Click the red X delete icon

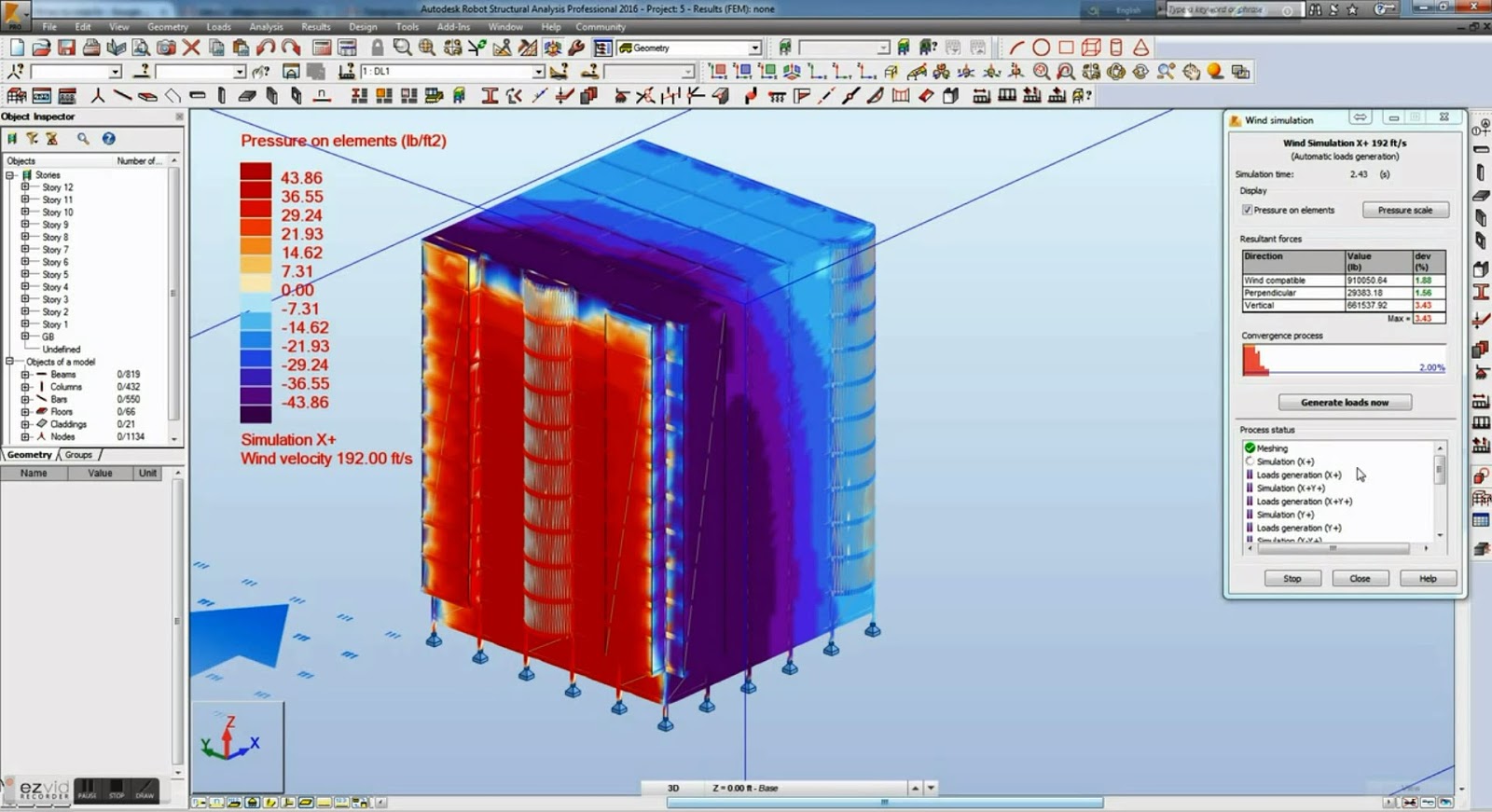pos(191,48)
